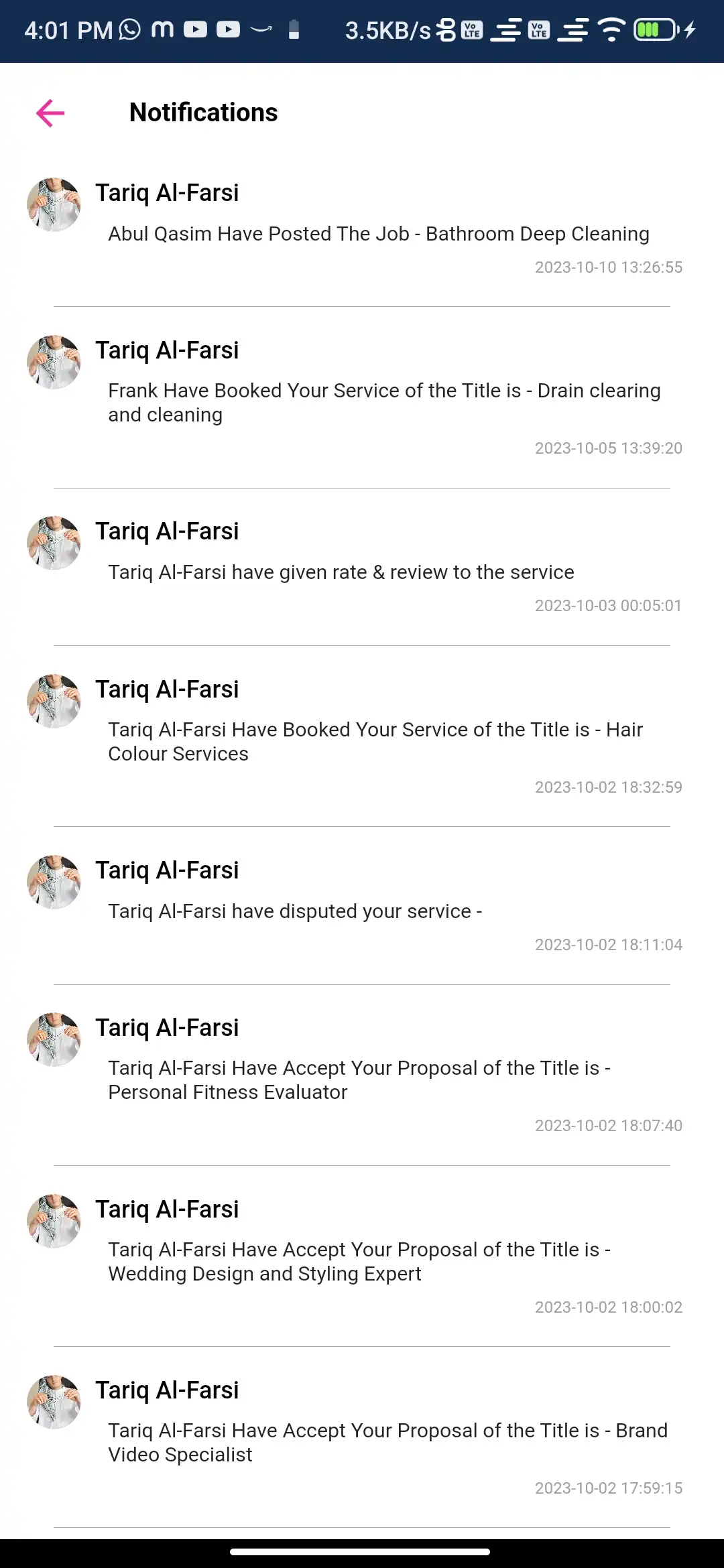This screenshot has height=1568, width=724.
Task: Click the Gmail icon in the status bar
Action: point(161,29)
